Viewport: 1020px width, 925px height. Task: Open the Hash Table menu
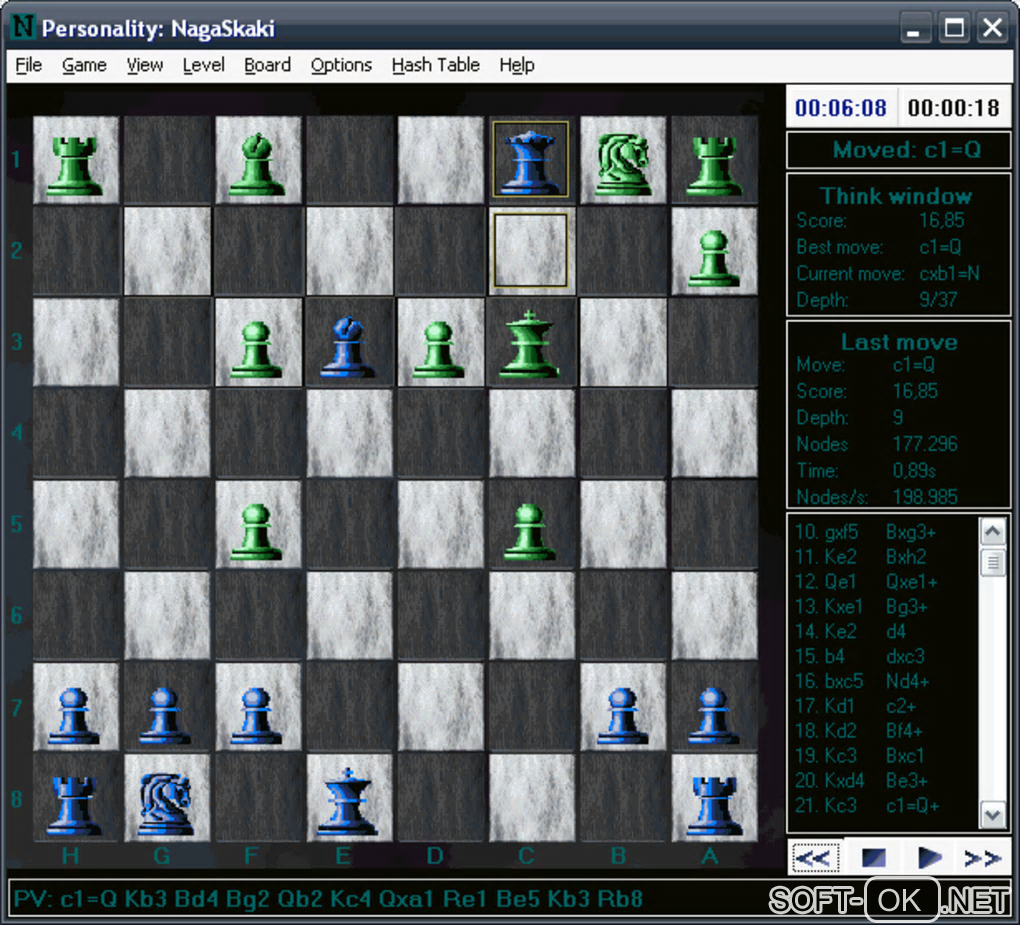(x=435, y=65)
